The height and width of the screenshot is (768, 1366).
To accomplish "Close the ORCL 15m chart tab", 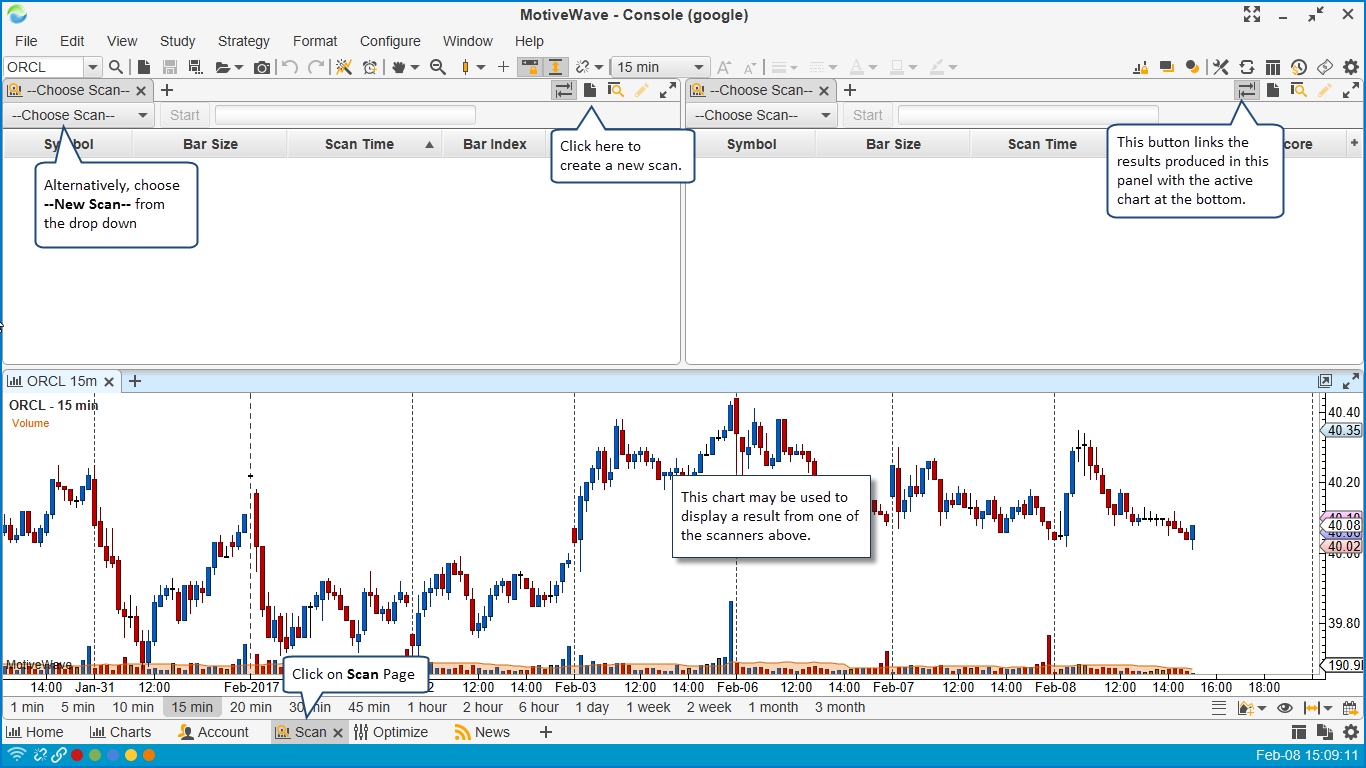I will click(109, 381).
